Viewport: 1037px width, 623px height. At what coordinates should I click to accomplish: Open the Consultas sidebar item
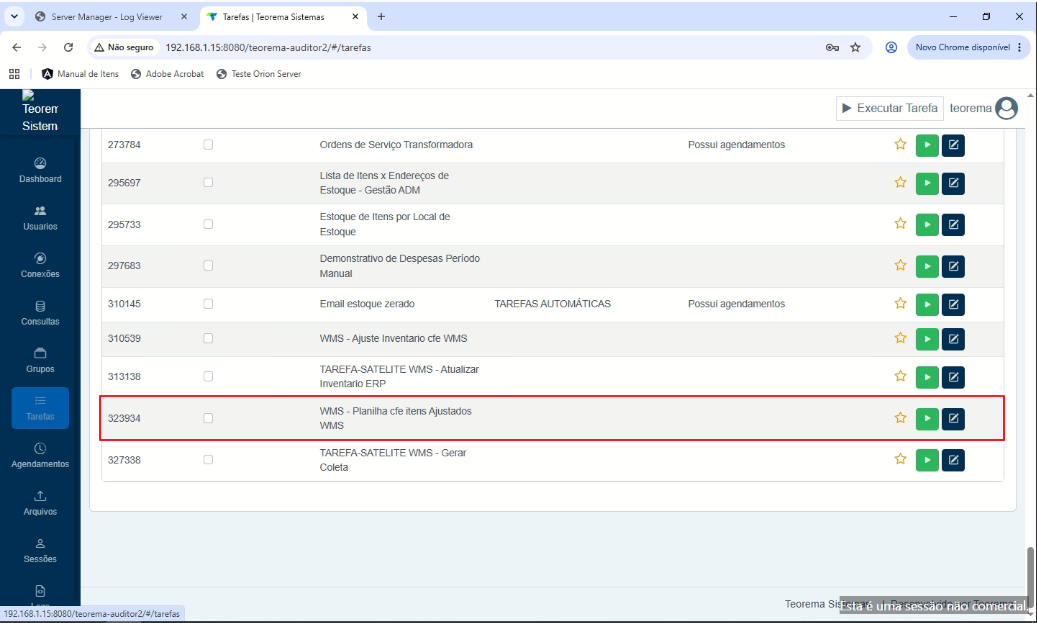click(40, 313)
